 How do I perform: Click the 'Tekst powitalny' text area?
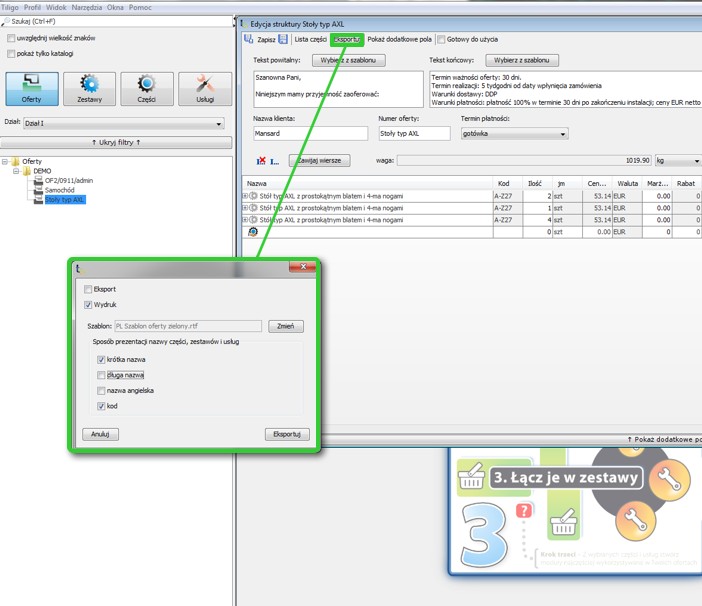(x=338, y=89)
